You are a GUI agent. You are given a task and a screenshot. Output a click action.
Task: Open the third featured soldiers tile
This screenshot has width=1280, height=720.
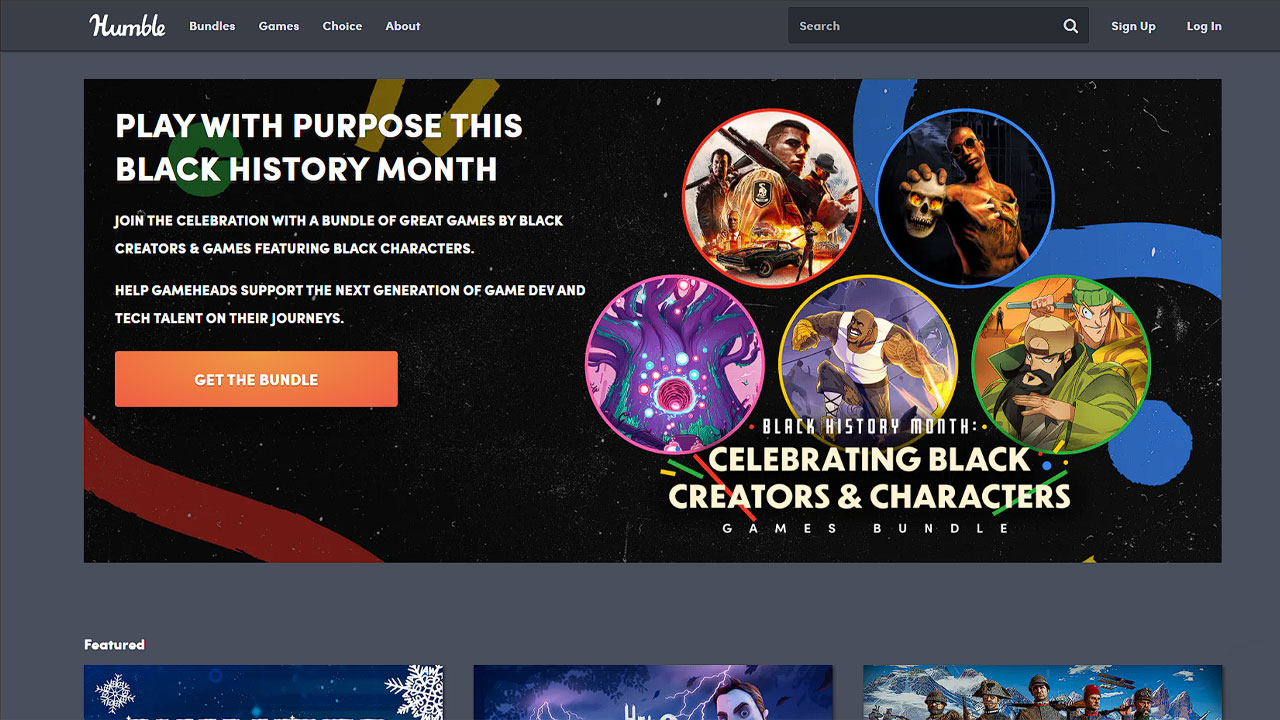coord(1042,692)
